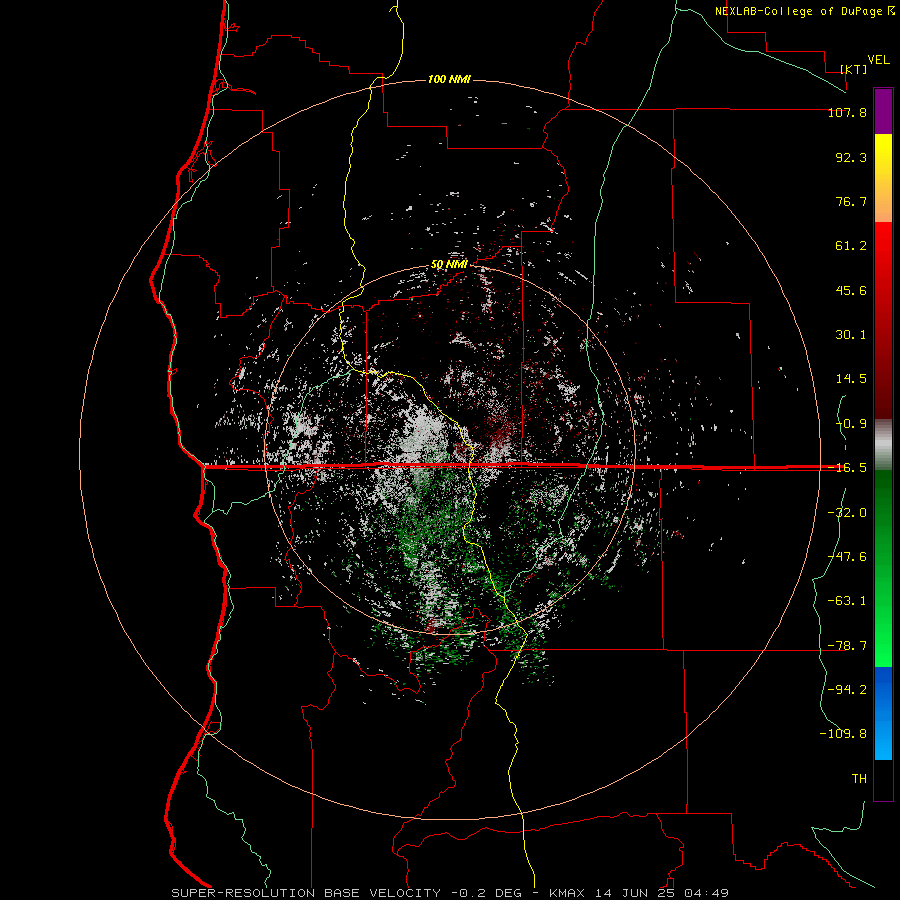Click the 76.7 value on the velocity scale
Screen dimensions: 900x900
coord(851,201)
